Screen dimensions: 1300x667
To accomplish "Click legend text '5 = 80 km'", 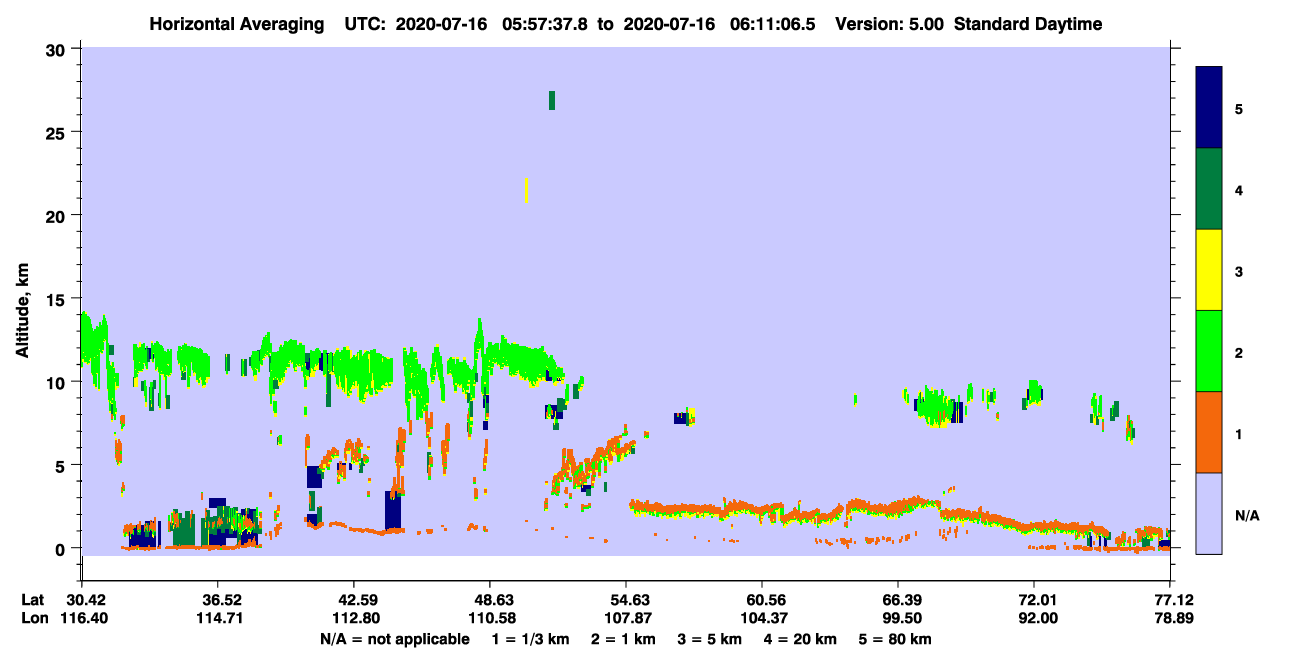I will pyautogui.click(x=896, y=639).
